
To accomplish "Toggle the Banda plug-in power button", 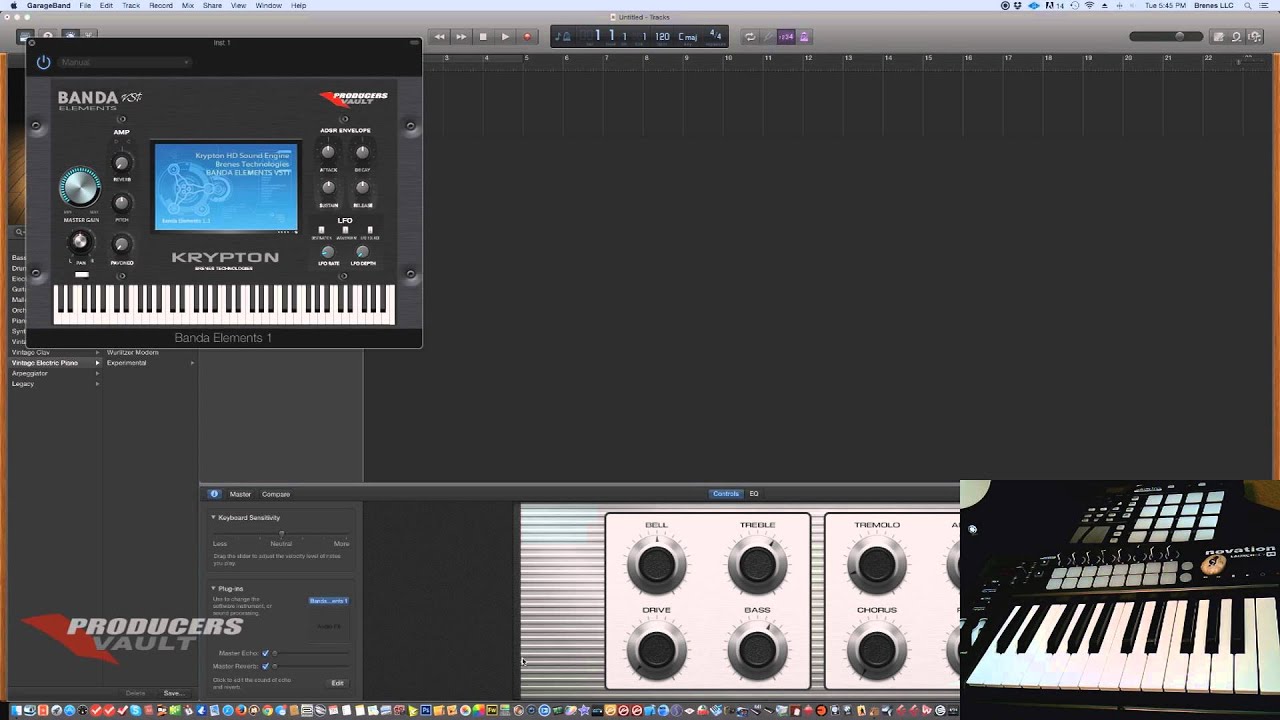I will coord(43,62).
